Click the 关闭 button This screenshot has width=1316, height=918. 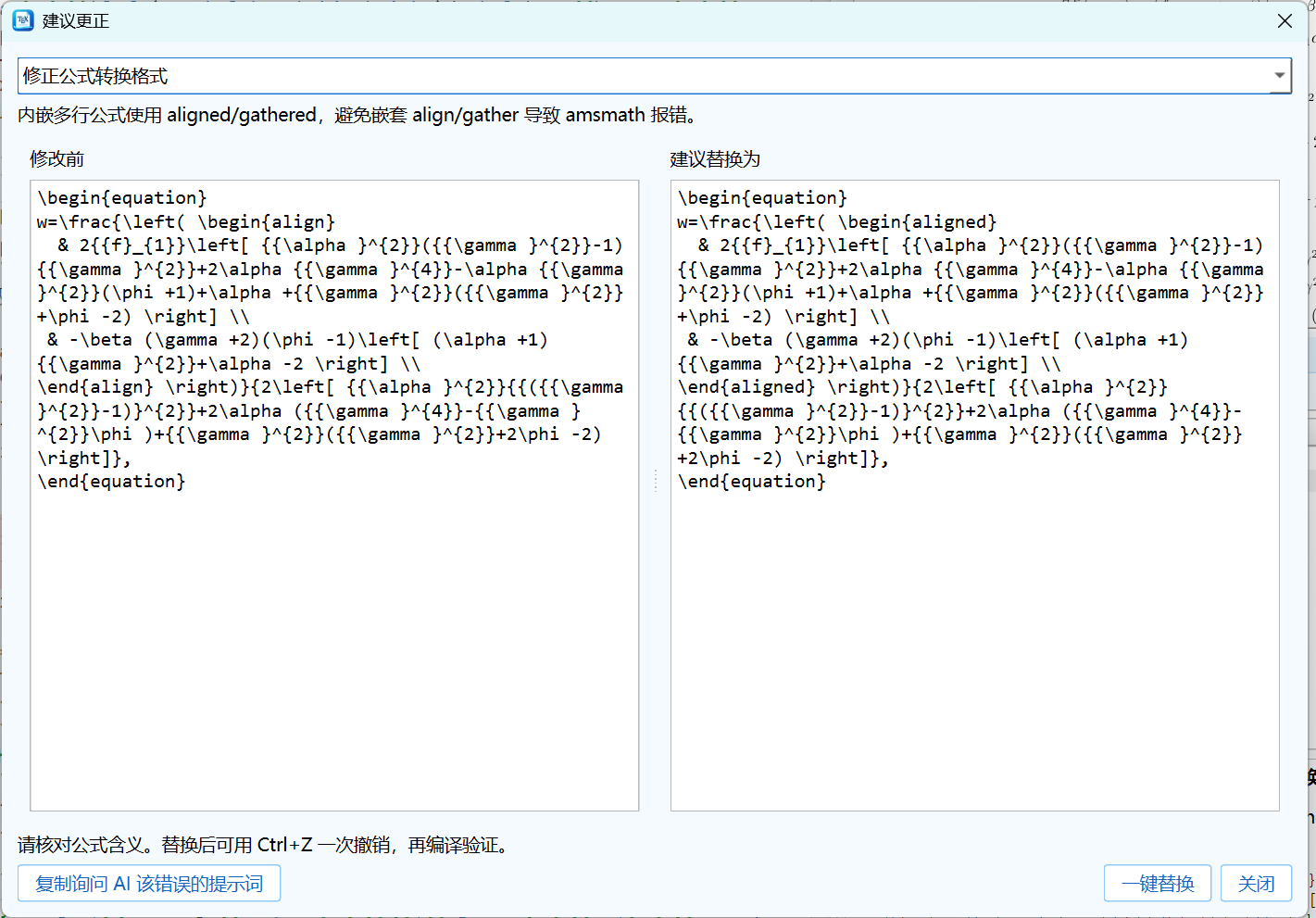click(x=1256, y=884)
